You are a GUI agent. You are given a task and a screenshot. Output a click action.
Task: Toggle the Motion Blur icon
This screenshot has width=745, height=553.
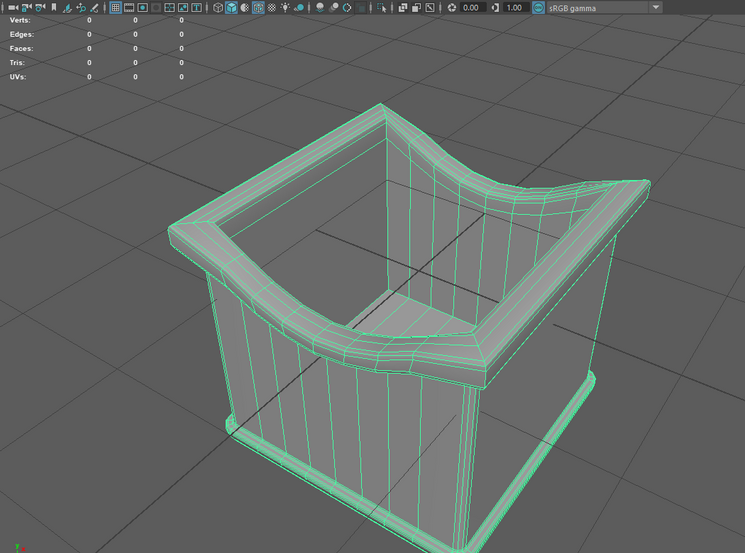click(334, 8)
